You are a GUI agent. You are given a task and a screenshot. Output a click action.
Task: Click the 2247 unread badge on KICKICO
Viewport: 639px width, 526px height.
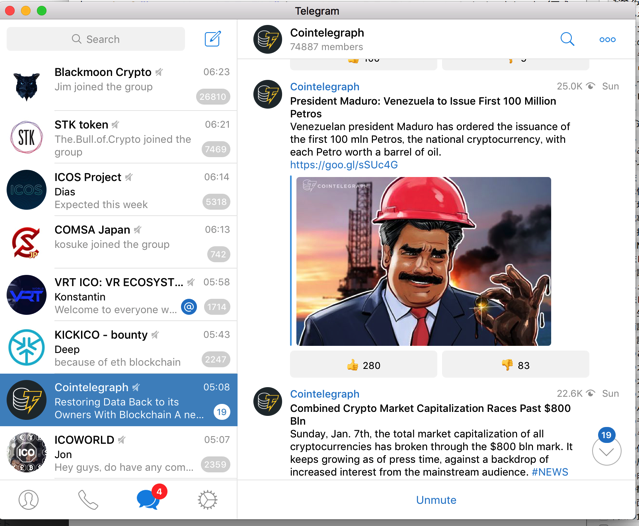(216, 359)
